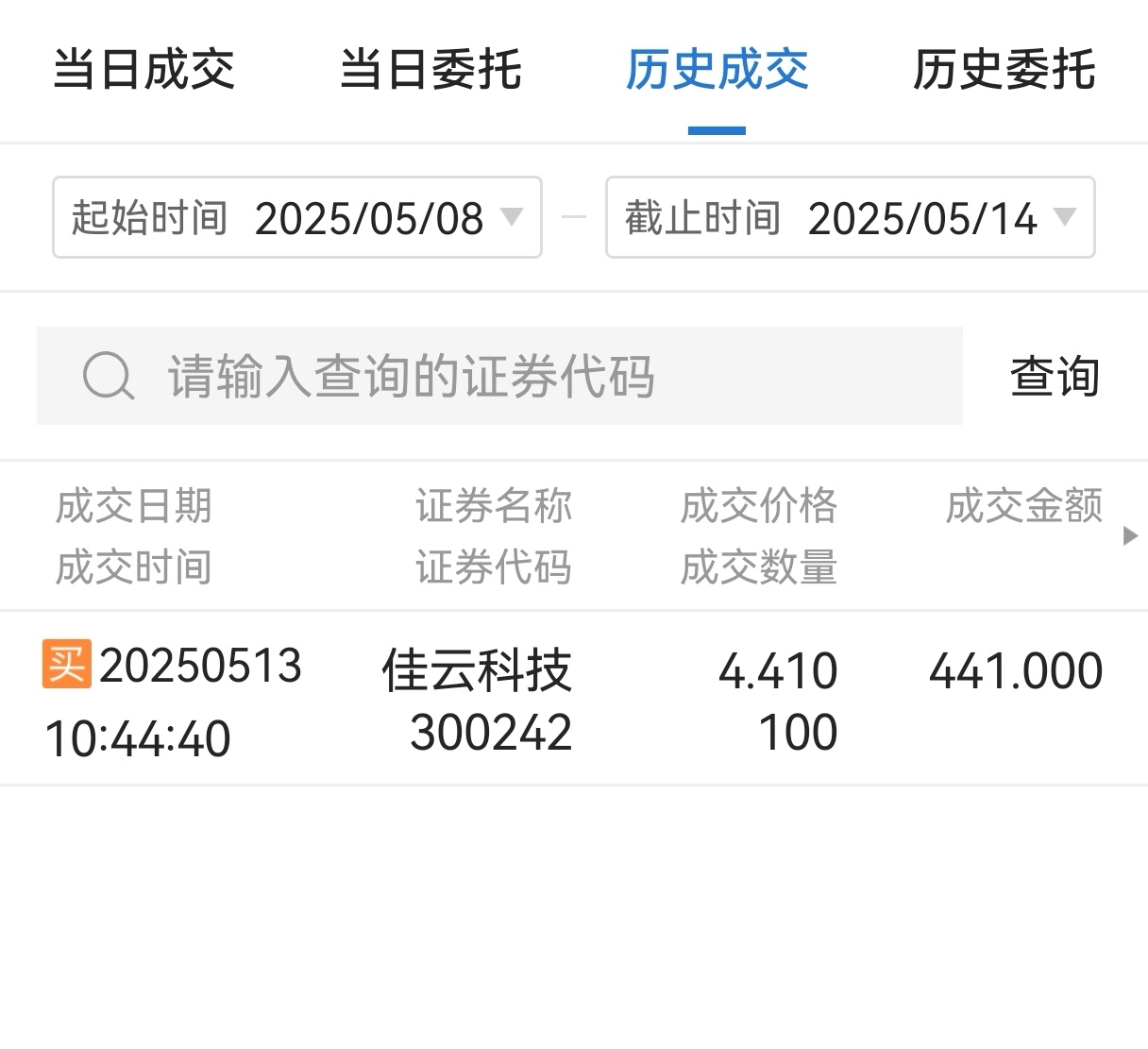Screen dimensions: 1148x1049
Task: Click the 证券代码 column header
Action: pos(494,567)
